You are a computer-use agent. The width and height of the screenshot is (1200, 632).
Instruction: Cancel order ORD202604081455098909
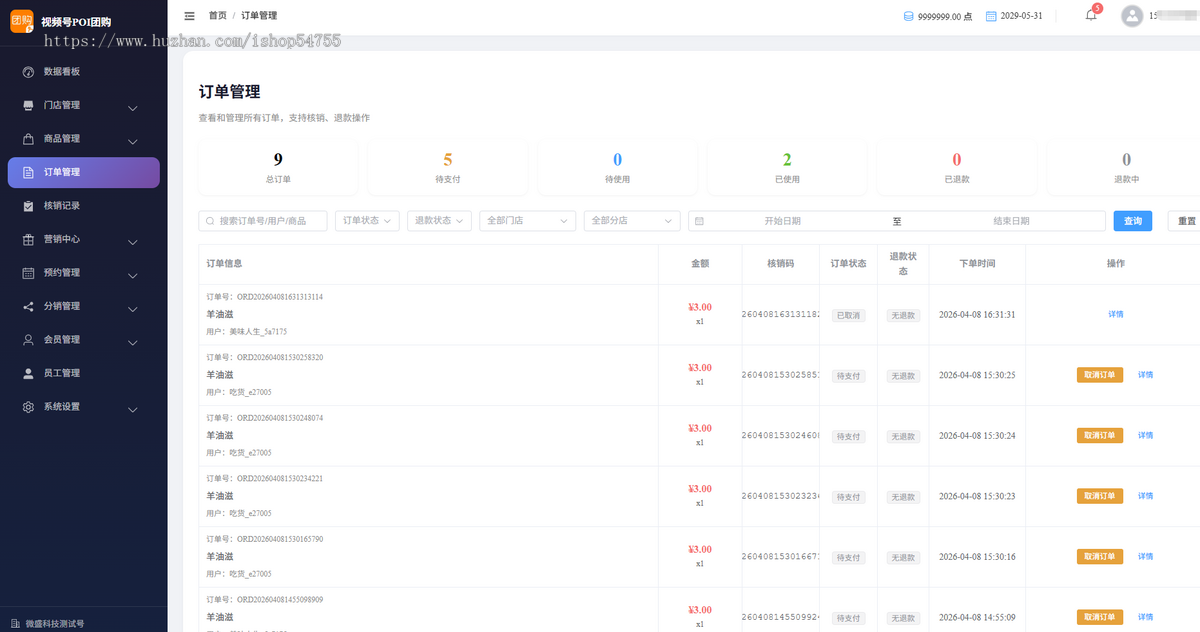pos(1100,617)
